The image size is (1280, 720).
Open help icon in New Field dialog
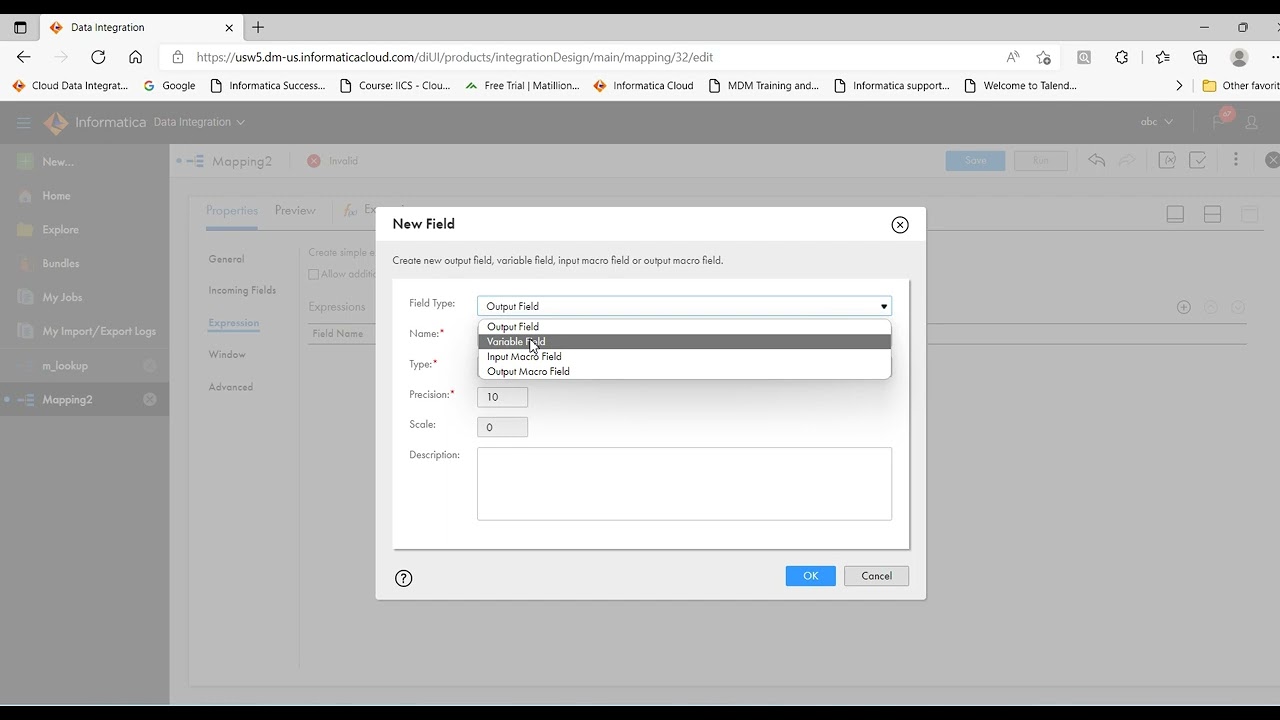click(x=404, y=578)
